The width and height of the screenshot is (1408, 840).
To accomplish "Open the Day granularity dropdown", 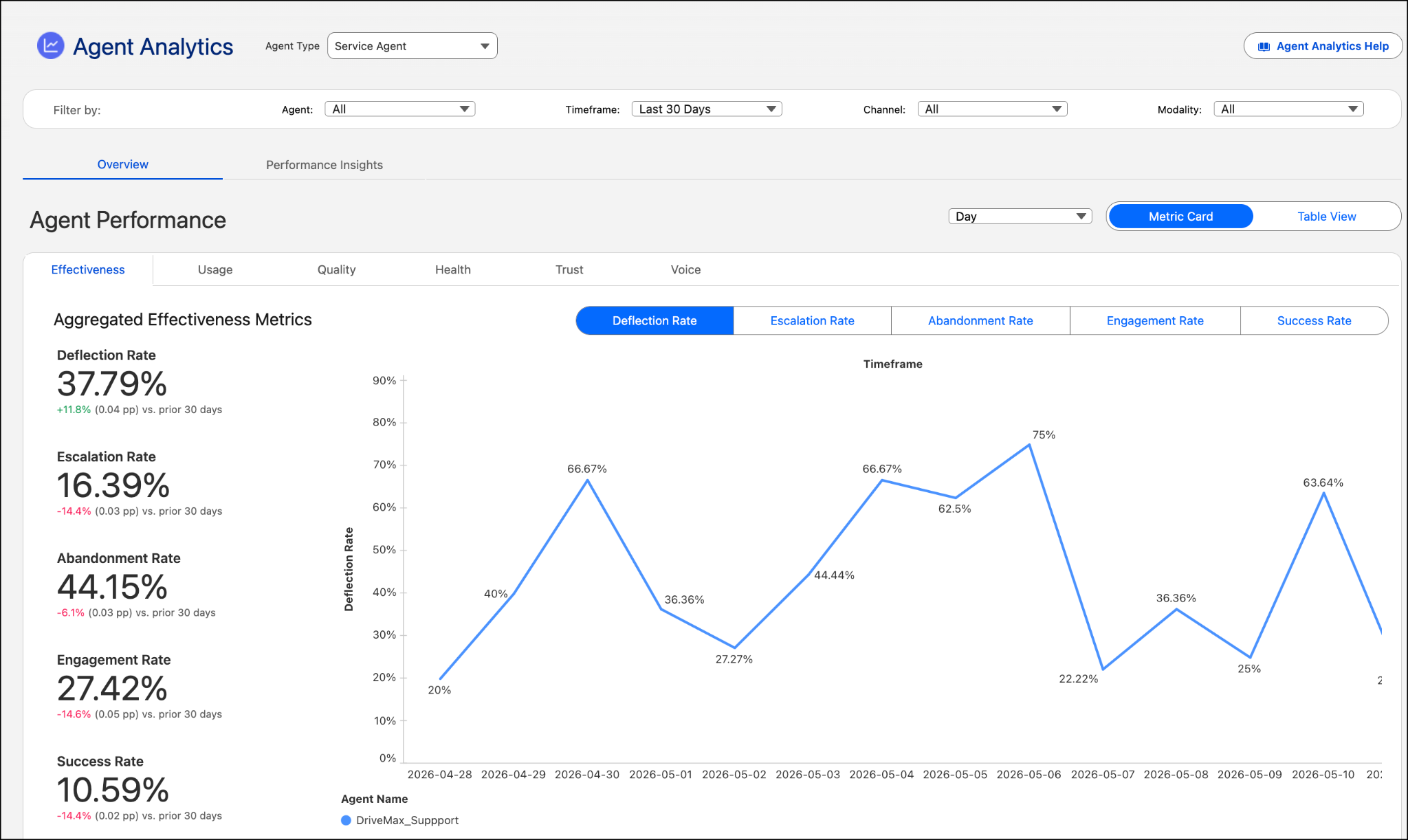I will pyautogui.click(x=1020, y=217).
